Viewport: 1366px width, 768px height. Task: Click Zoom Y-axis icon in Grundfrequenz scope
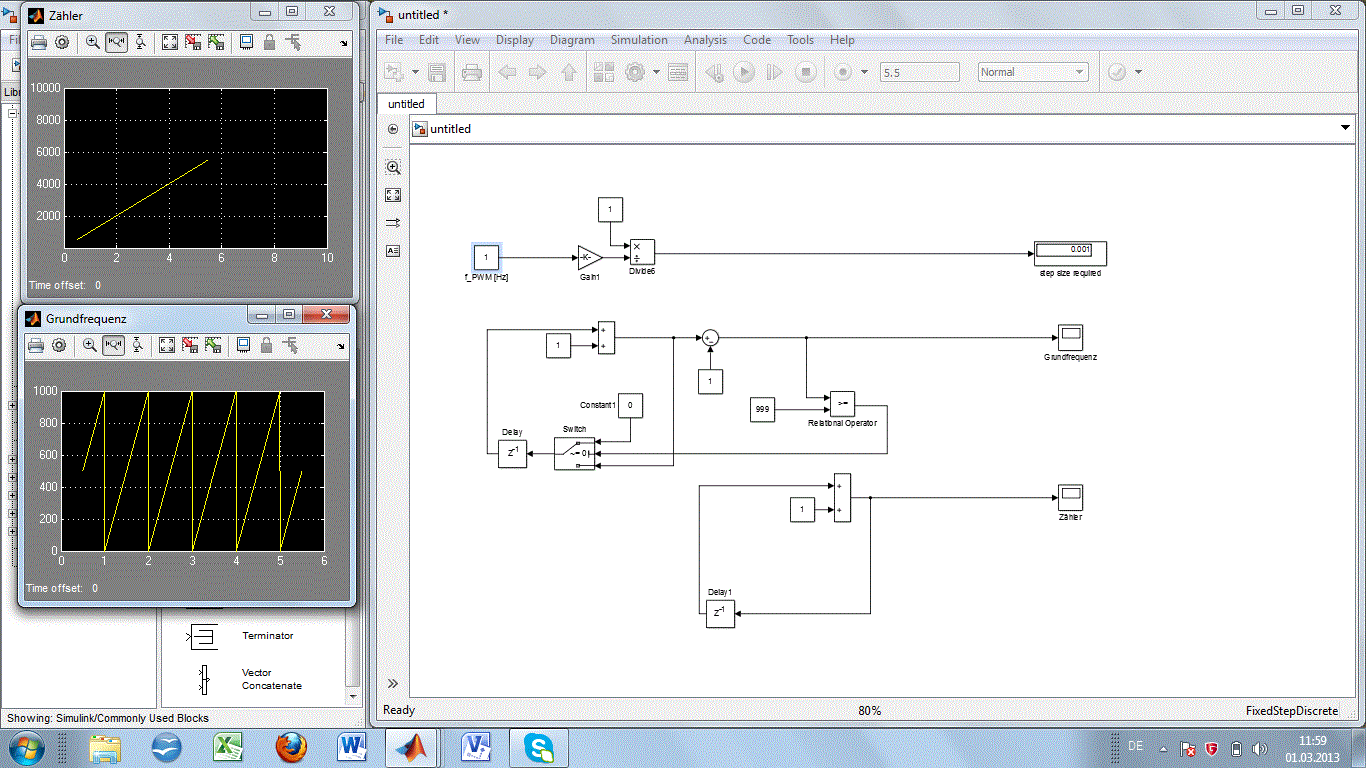[137, 345]
